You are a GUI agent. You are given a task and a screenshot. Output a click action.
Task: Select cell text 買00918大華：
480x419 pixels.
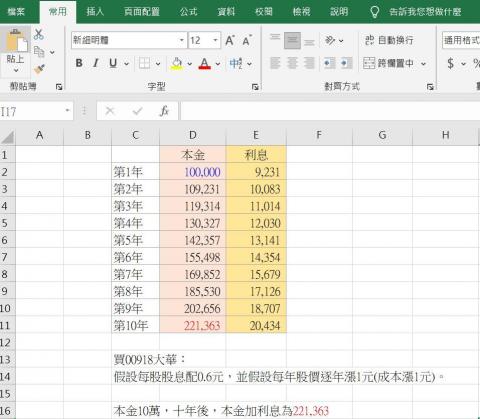click(149, 359)
